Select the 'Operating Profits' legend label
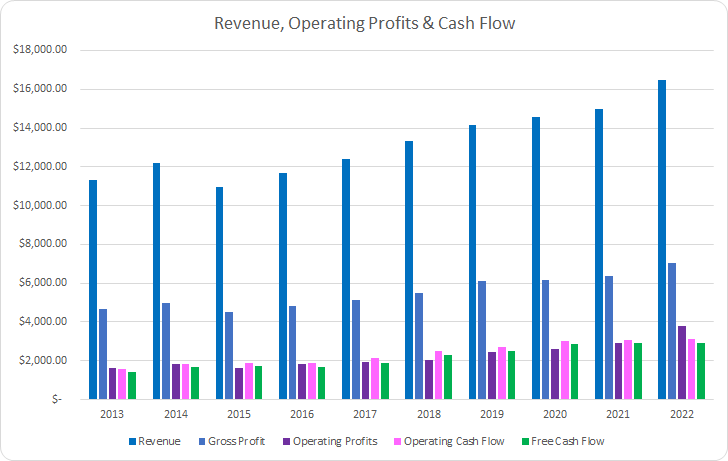This screenshot has height=461, width=728. coord(335,442)
